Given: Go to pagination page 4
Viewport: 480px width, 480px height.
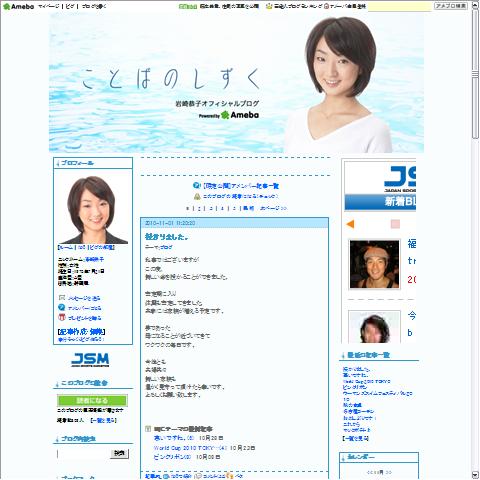Looking at the screenshot, I should [222, 208].
